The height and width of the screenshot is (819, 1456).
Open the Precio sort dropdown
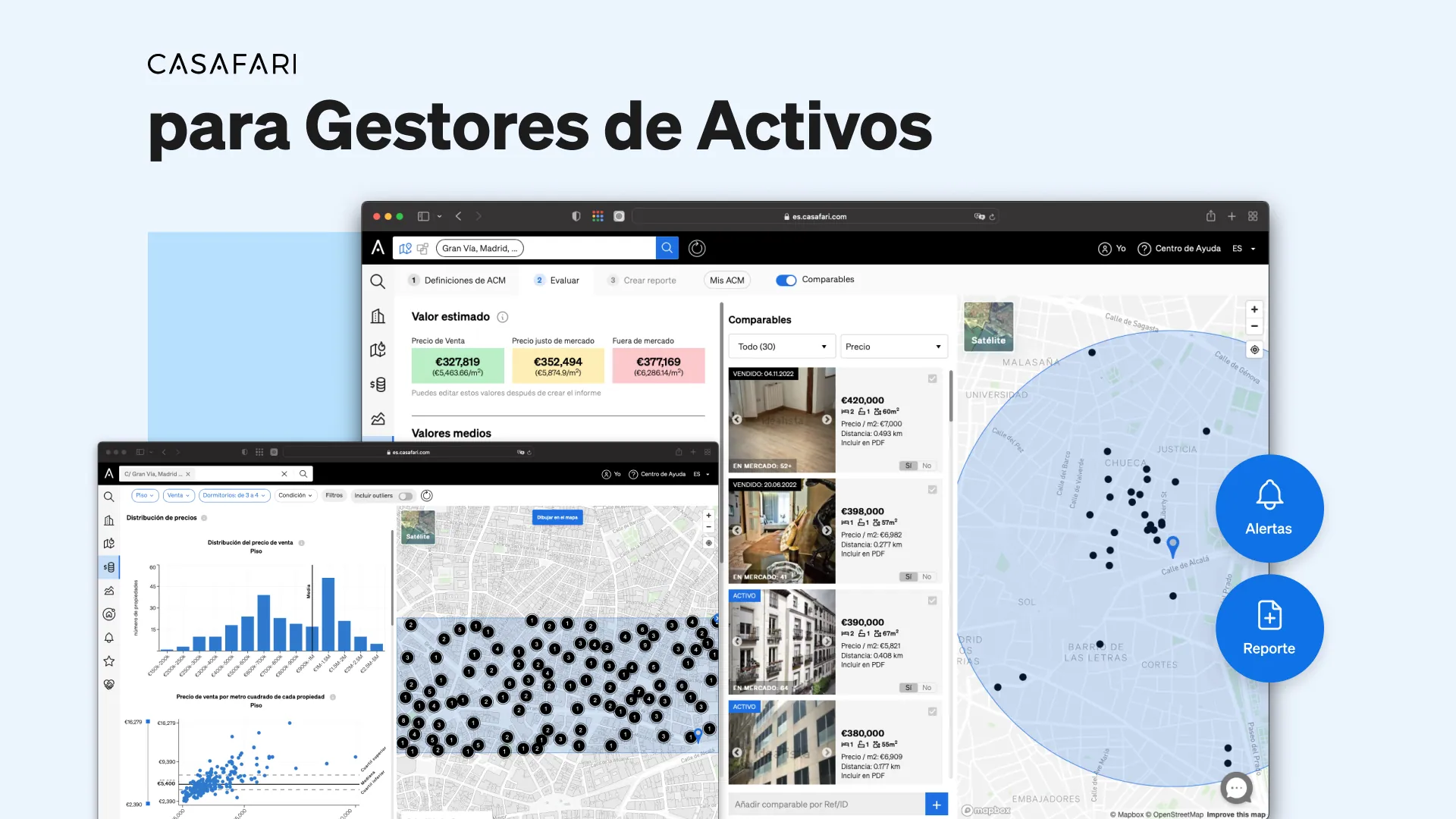[x=894, y=347]
